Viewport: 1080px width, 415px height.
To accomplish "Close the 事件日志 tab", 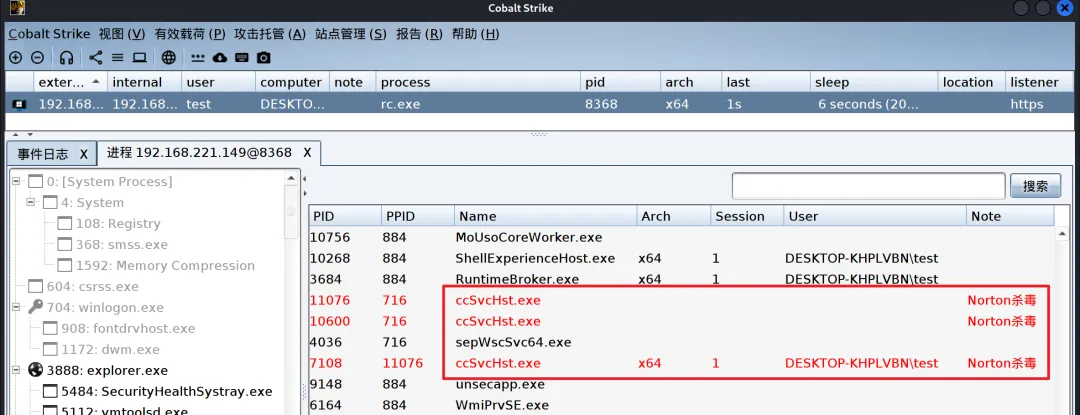I will [x=83, y=153].
